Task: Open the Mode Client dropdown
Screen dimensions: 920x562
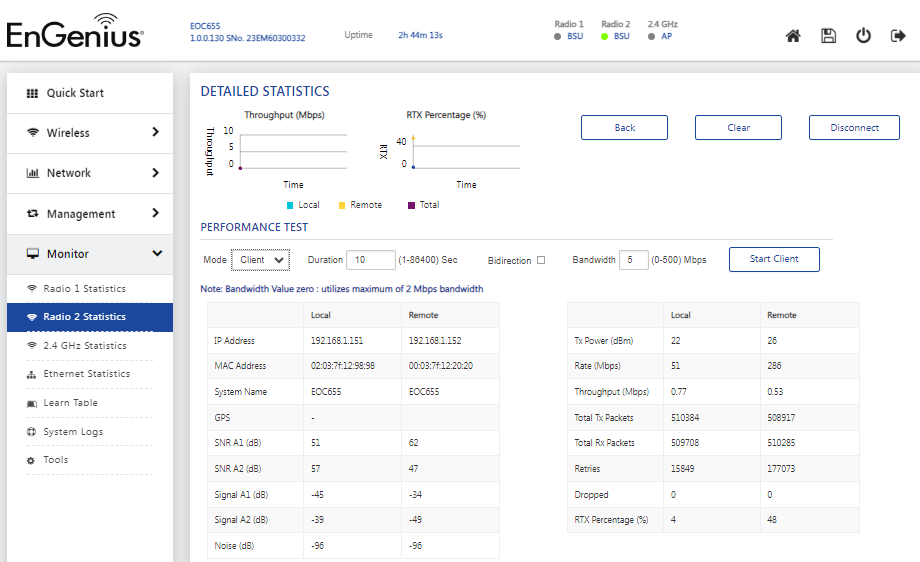Action: 261,260
